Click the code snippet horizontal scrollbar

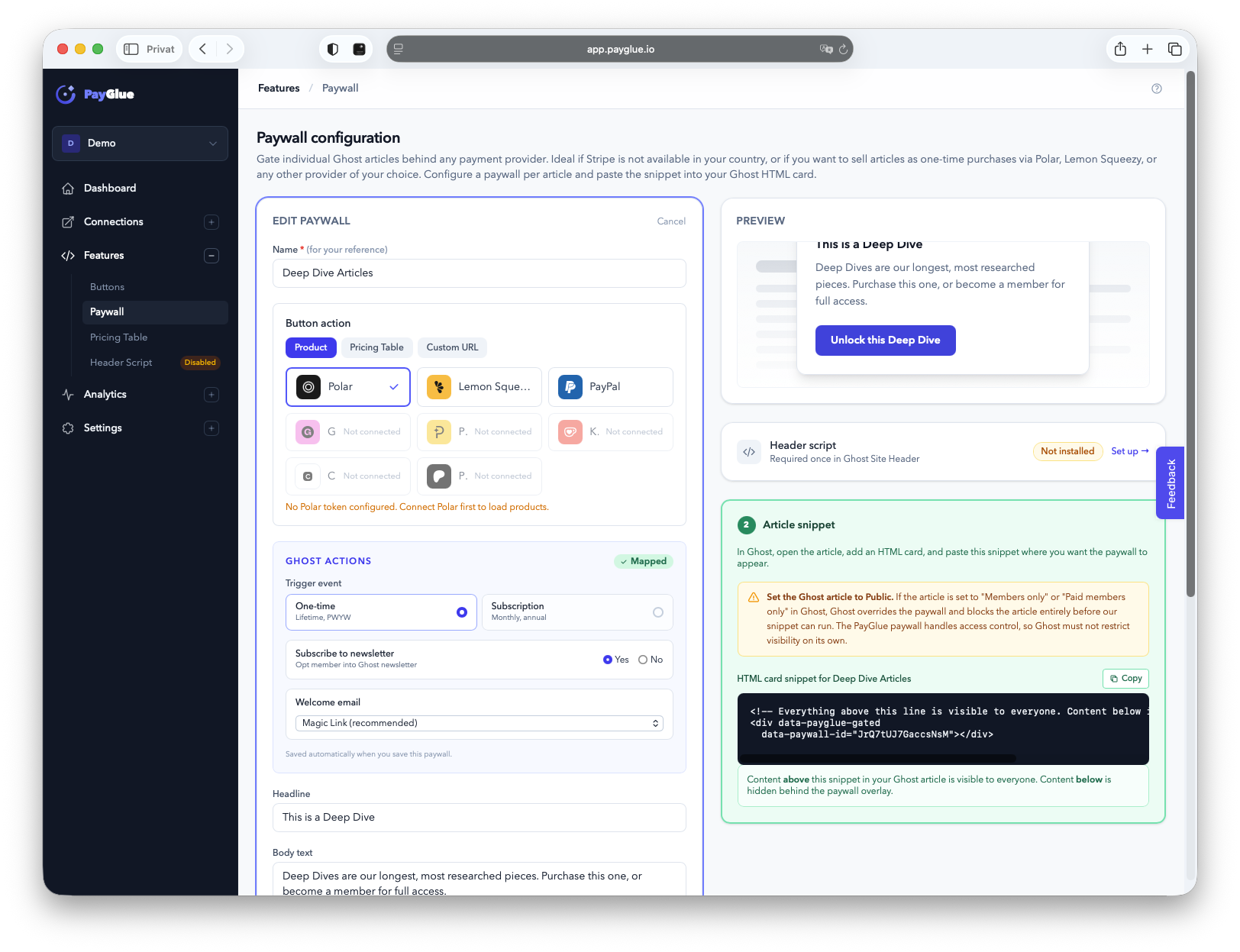[878, 759]
